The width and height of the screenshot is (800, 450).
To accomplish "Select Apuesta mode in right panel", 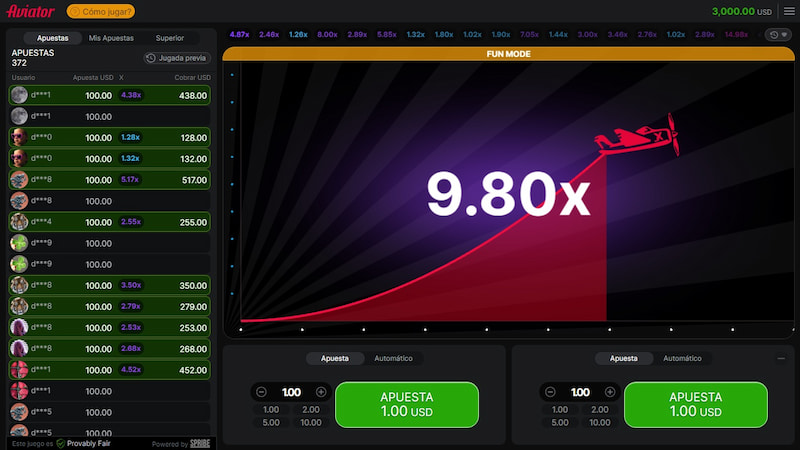I will [x=623, y=358].
